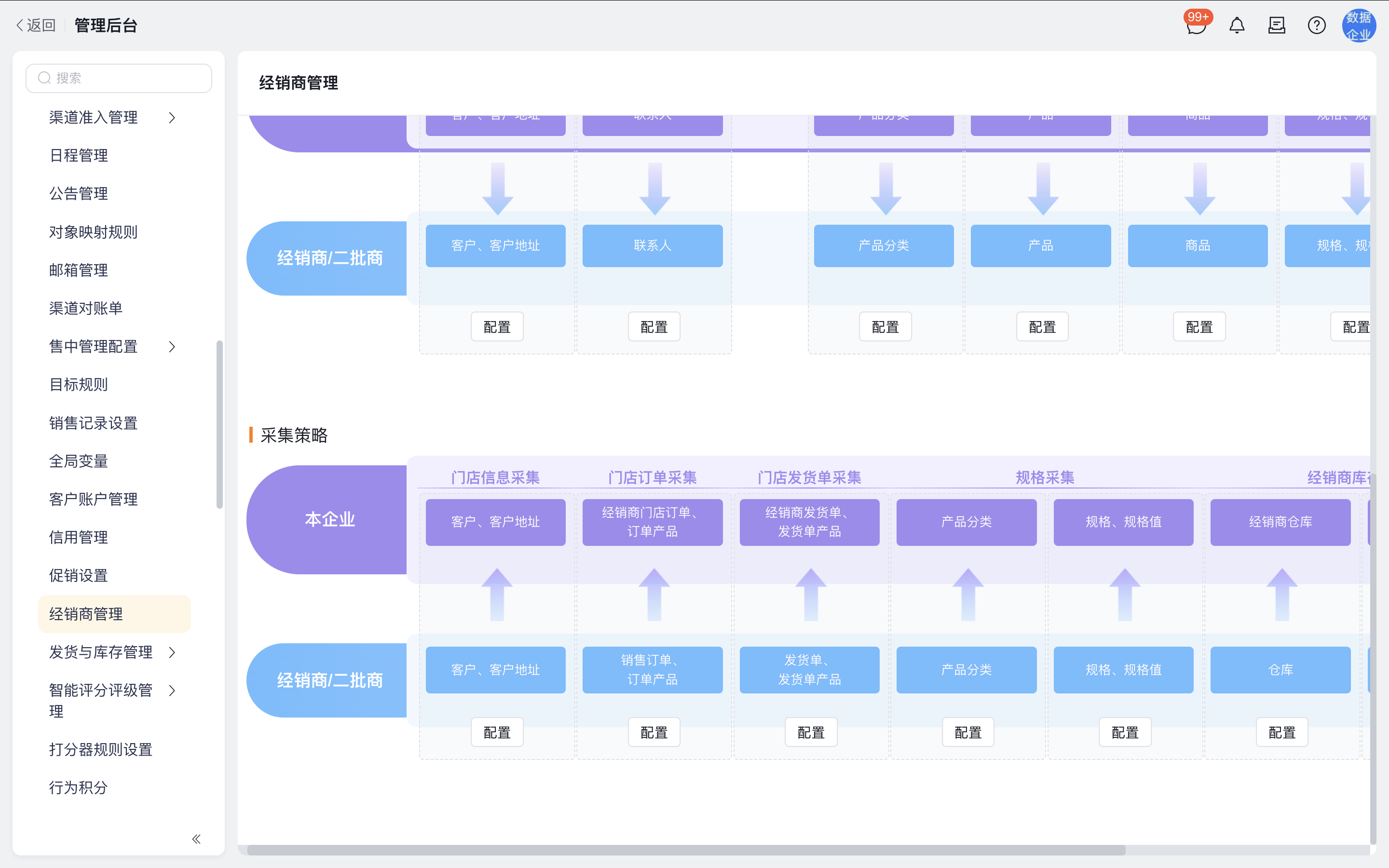Click the 管理后台 header title

[x=106, y=25]
